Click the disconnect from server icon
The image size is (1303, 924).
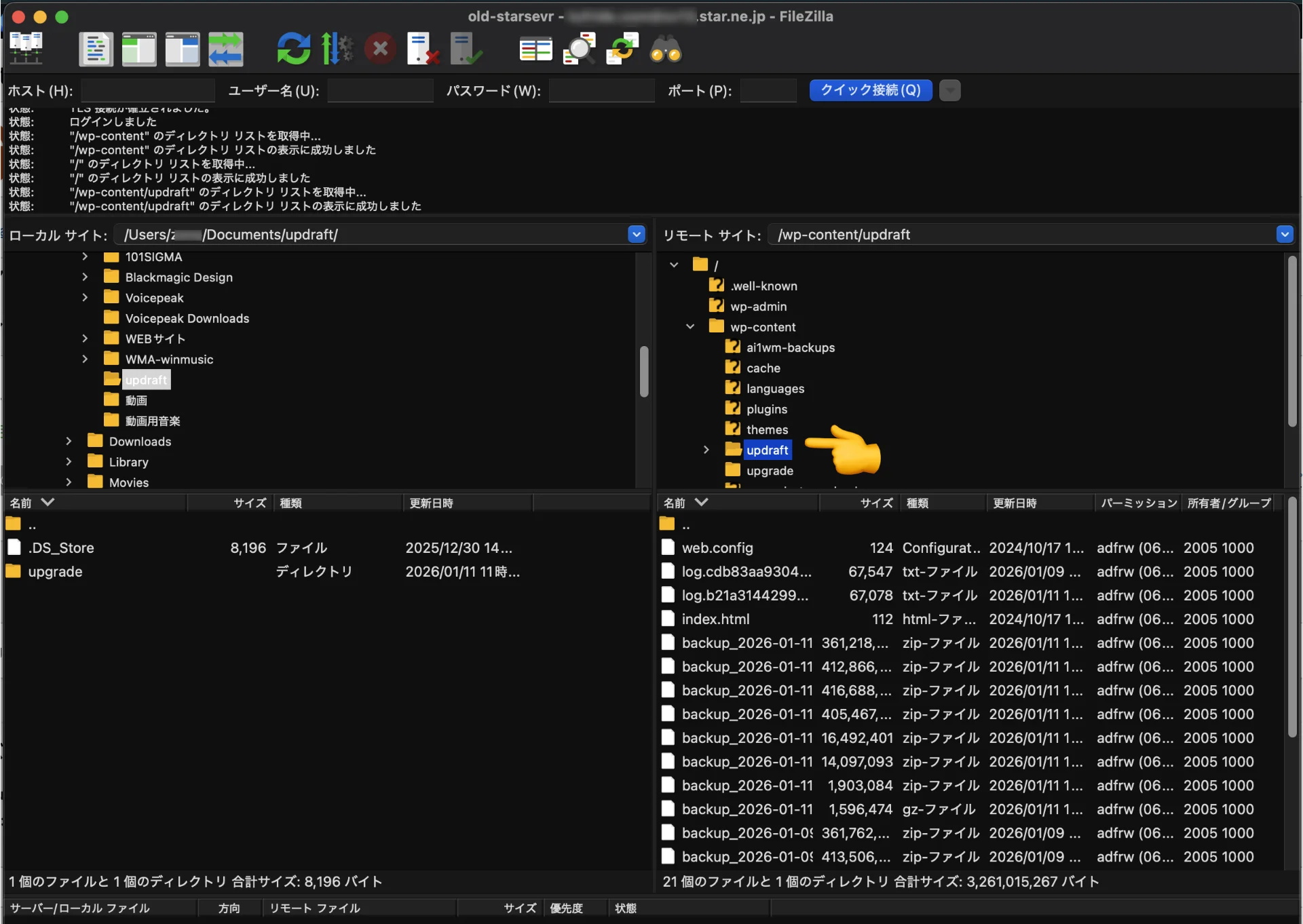[x=422, y=49]
